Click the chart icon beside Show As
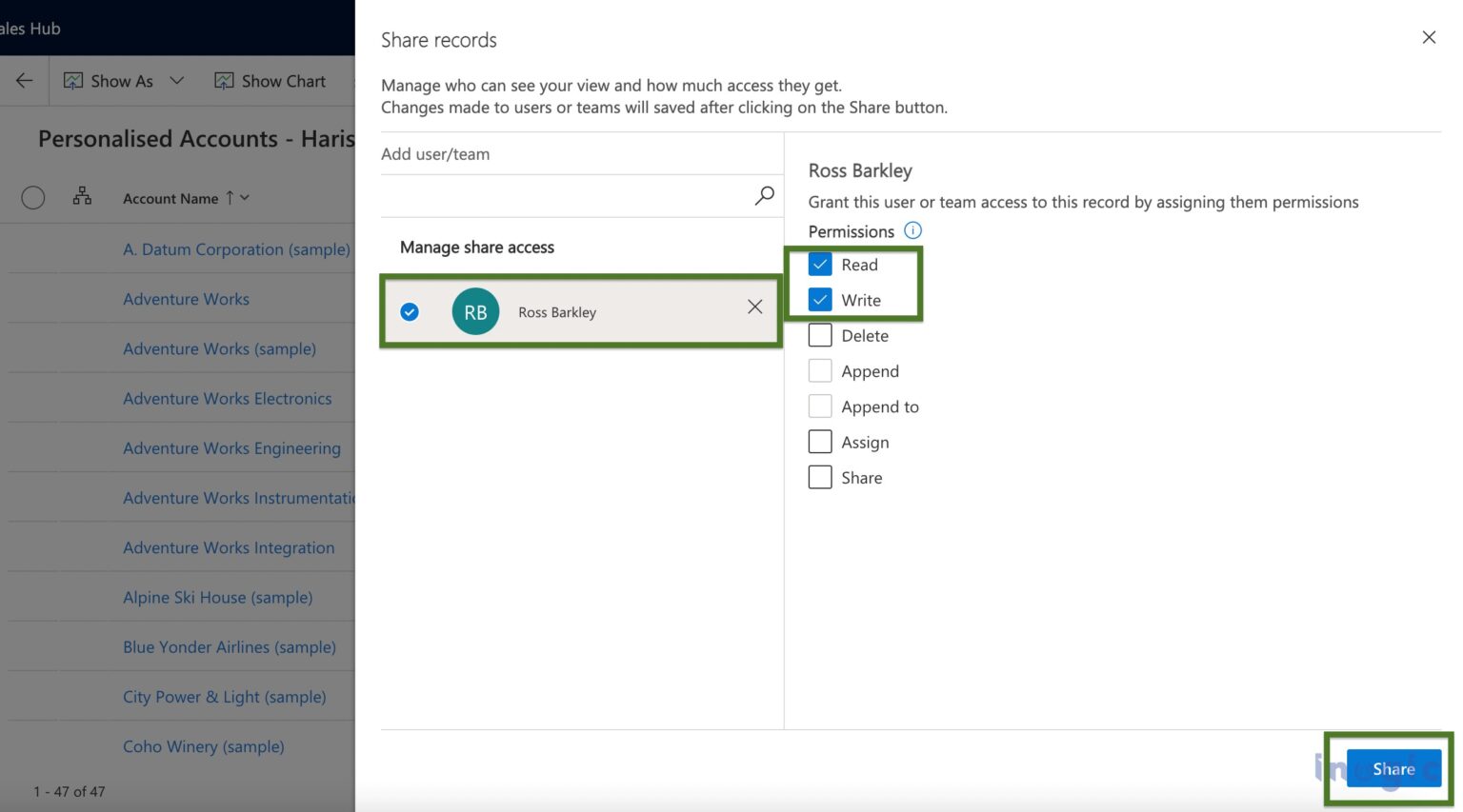 coord(72,80)
